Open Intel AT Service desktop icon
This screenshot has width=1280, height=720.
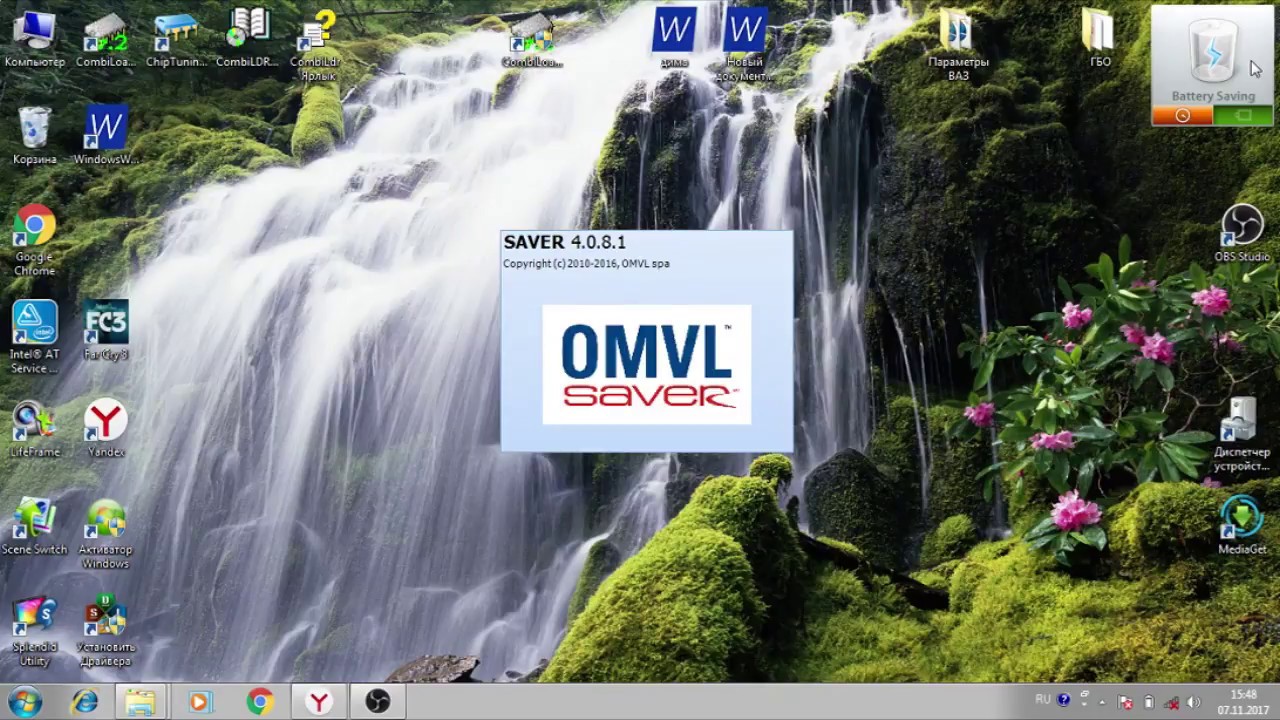[34, 338]
